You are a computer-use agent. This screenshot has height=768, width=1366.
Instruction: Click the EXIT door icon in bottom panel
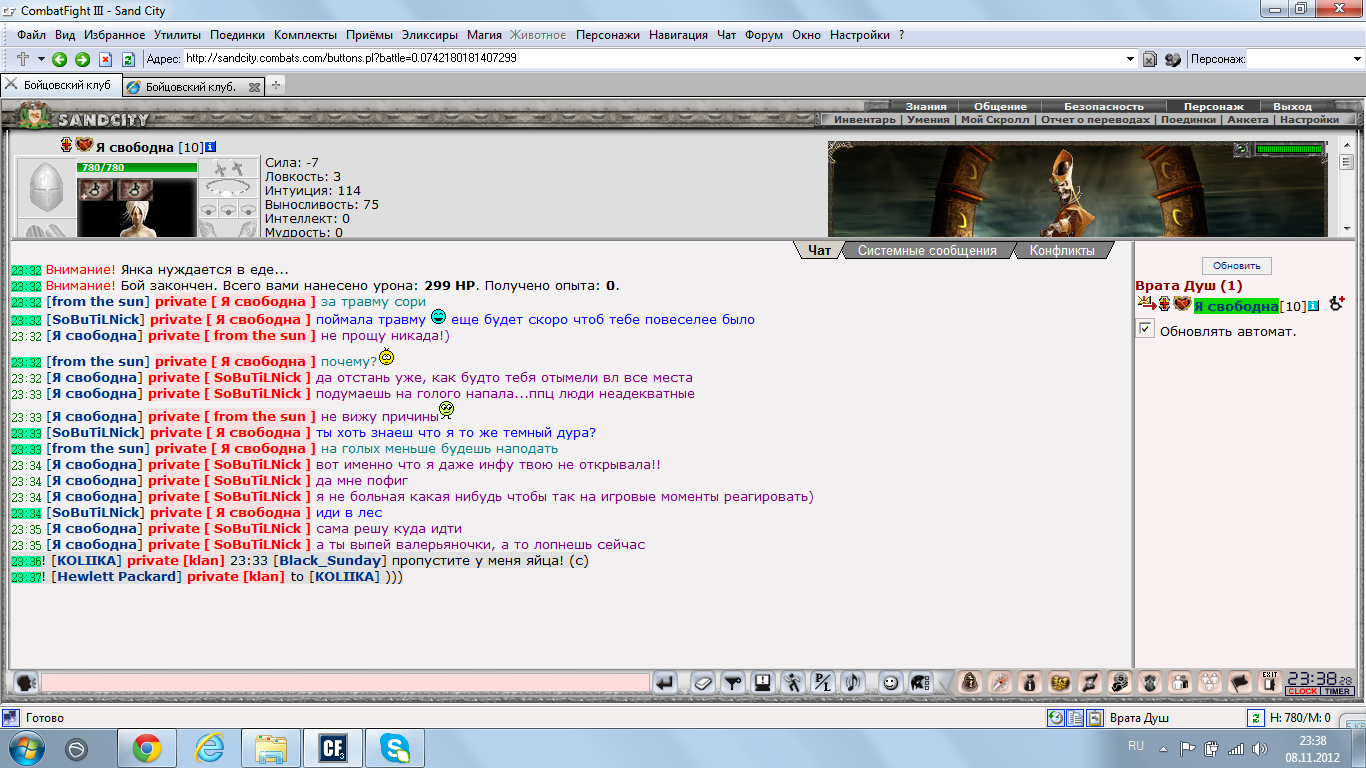coord(1270,682)
